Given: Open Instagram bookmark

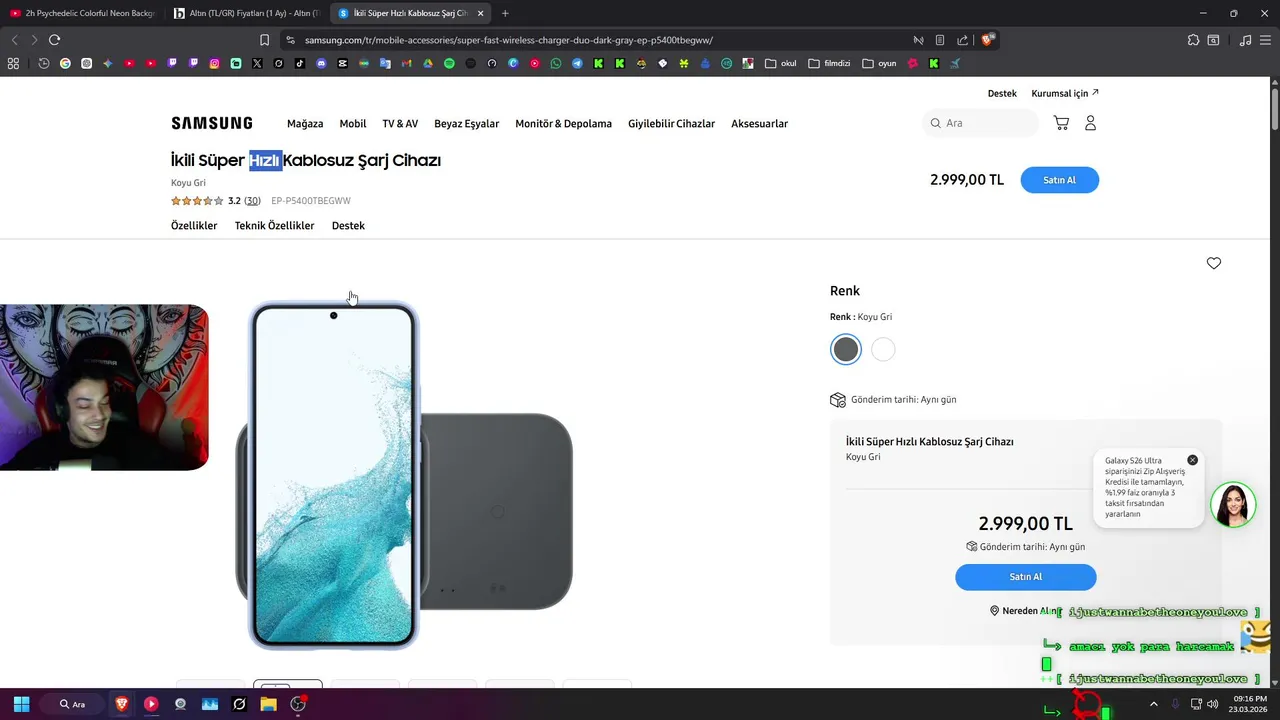Looking at the screenshot, I should pos(214,63).
